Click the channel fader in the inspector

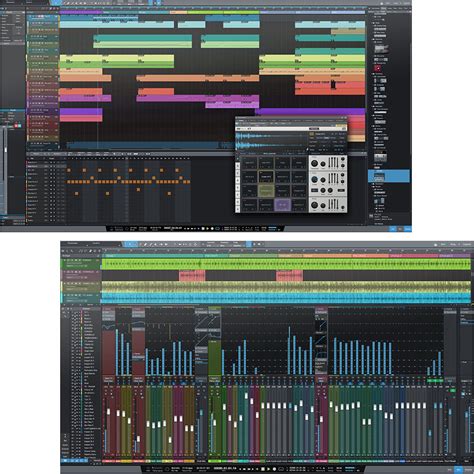click(x=5, y=150)
